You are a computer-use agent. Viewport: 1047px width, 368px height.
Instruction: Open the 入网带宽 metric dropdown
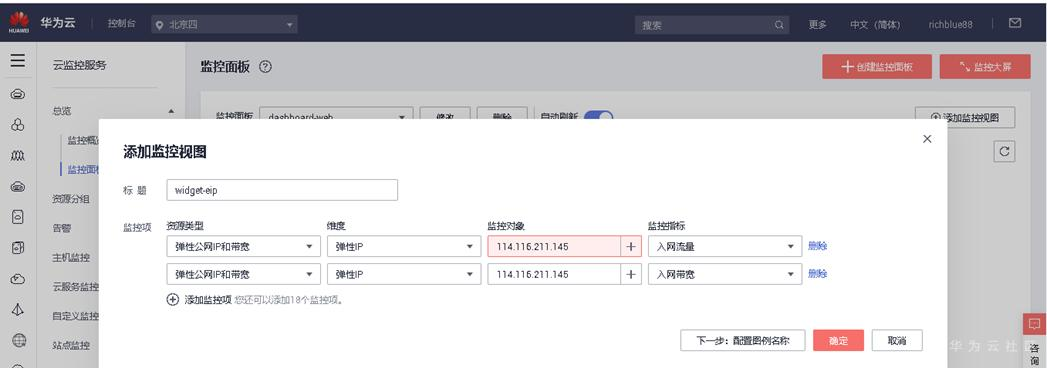[x=724, y=274]
